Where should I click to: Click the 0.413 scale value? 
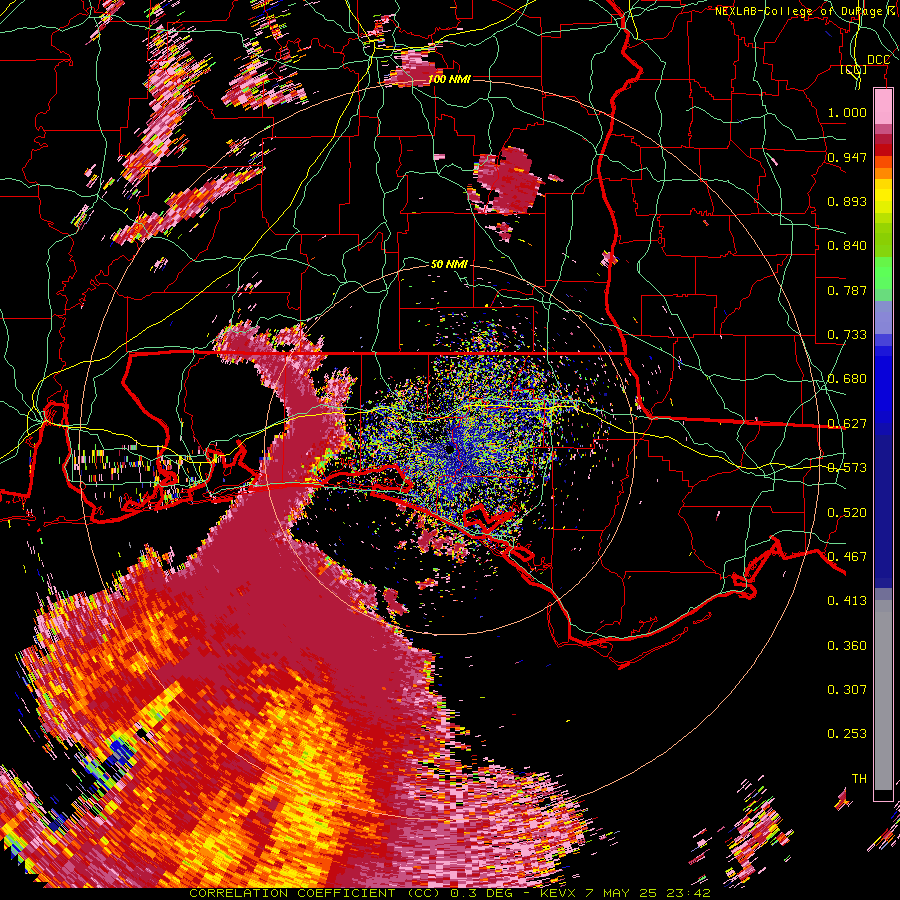(x=847, y=601)
